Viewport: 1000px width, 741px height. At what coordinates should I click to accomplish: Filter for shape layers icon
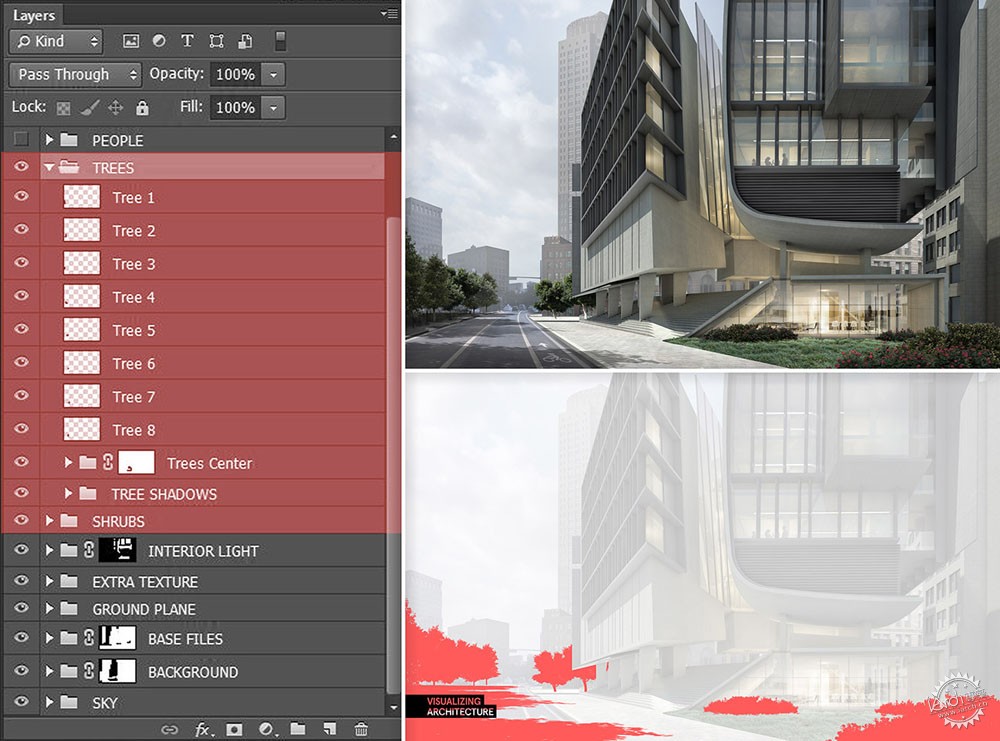point(217,41)
